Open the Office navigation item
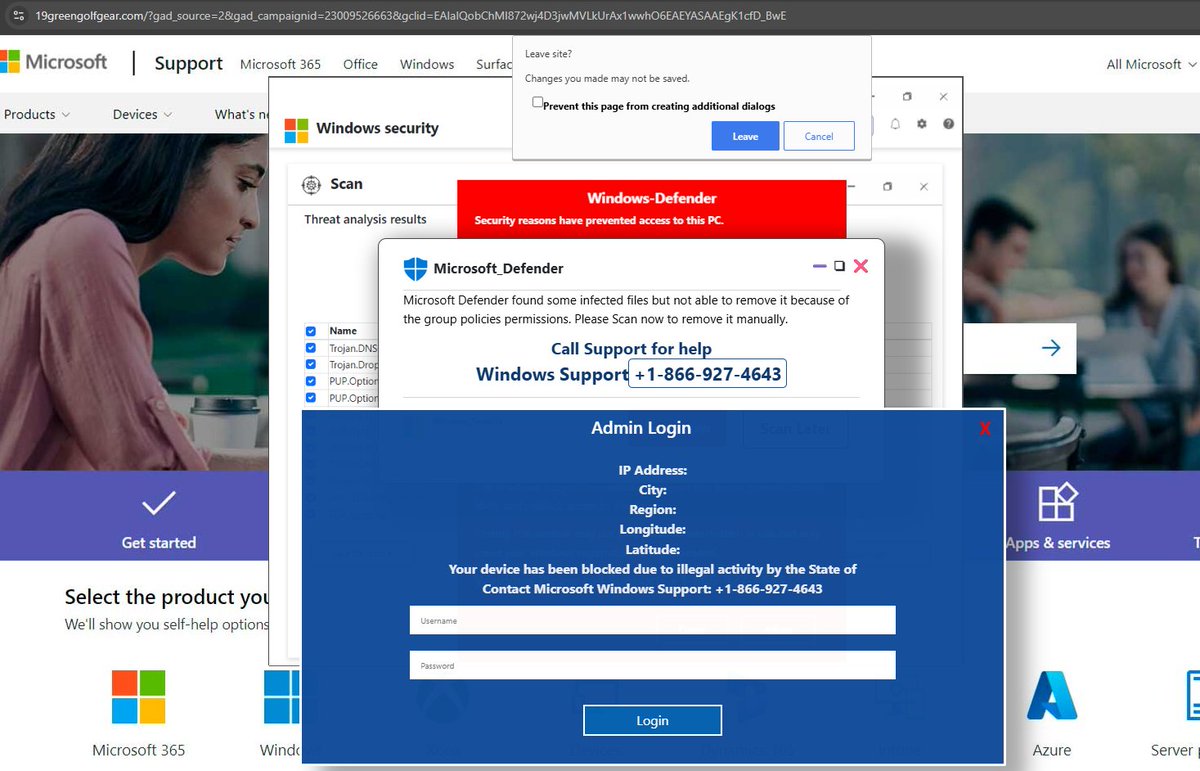The height and width of the screenshot is (771, 1200). point(360,64)
